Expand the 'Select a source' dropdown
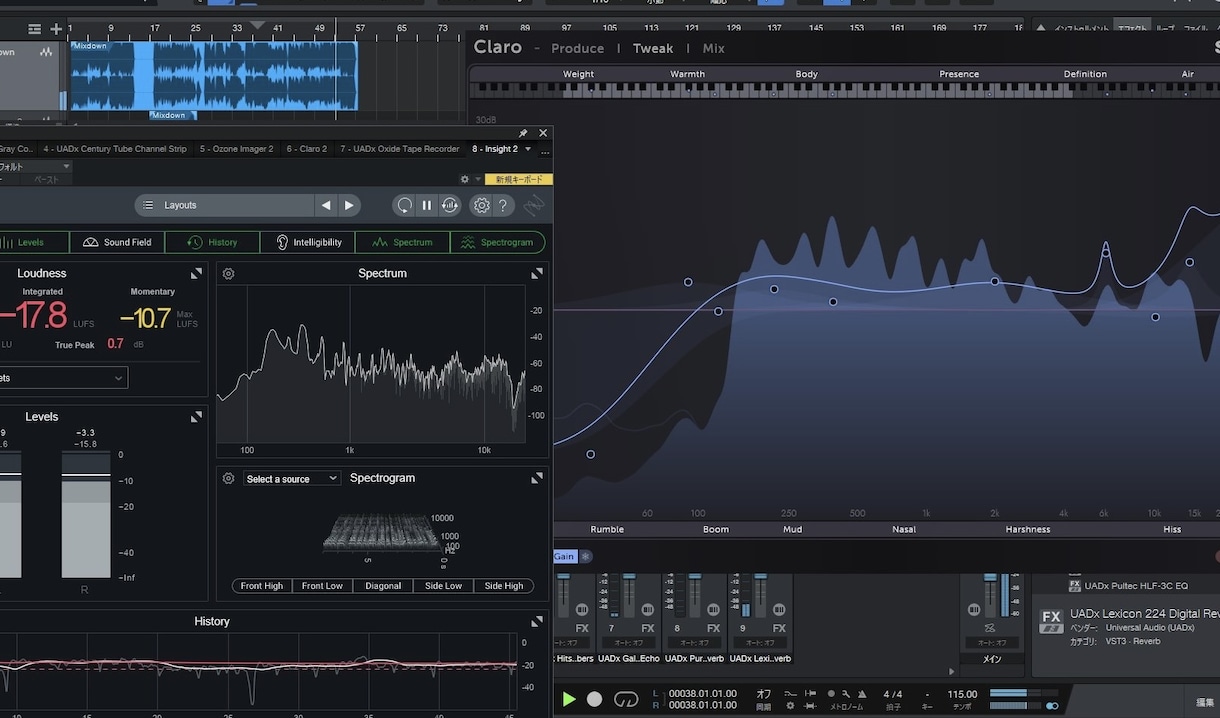The width and height of the screenshot is (1220, 718). tap(292, 479)
